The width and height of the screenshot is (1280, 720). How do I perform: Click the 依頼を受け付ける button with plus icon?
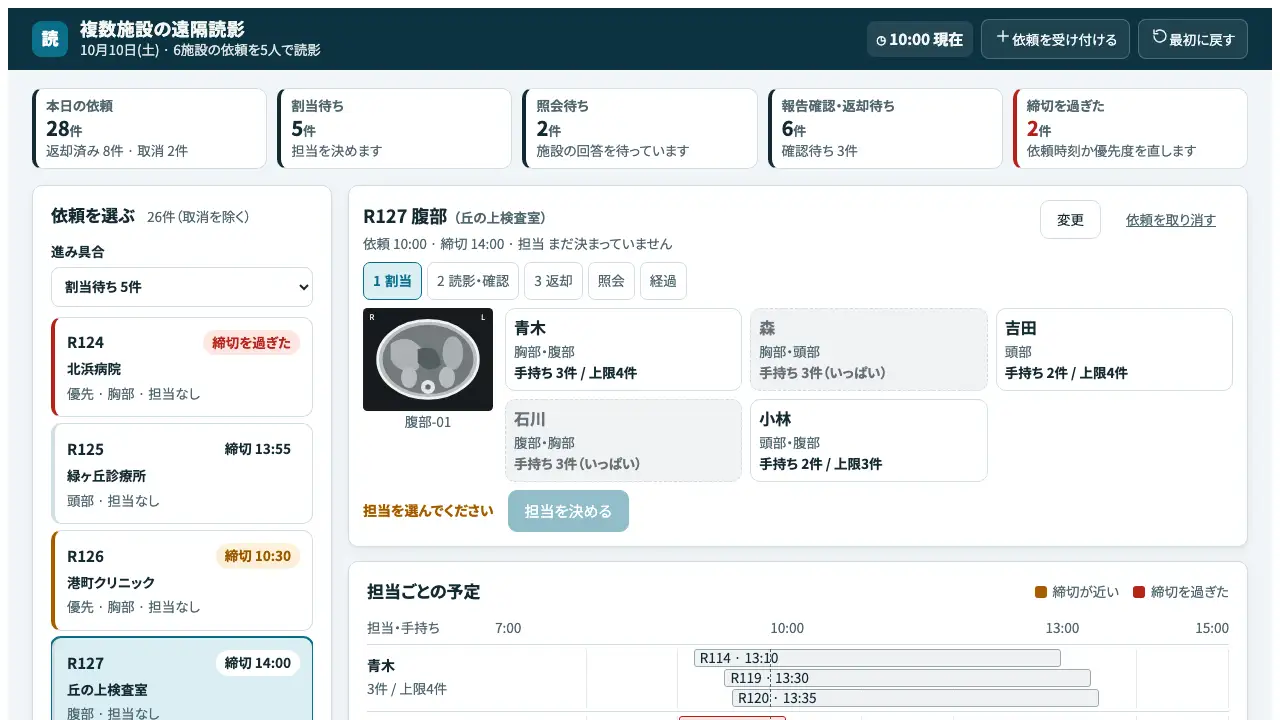(x=1055, y=39)
